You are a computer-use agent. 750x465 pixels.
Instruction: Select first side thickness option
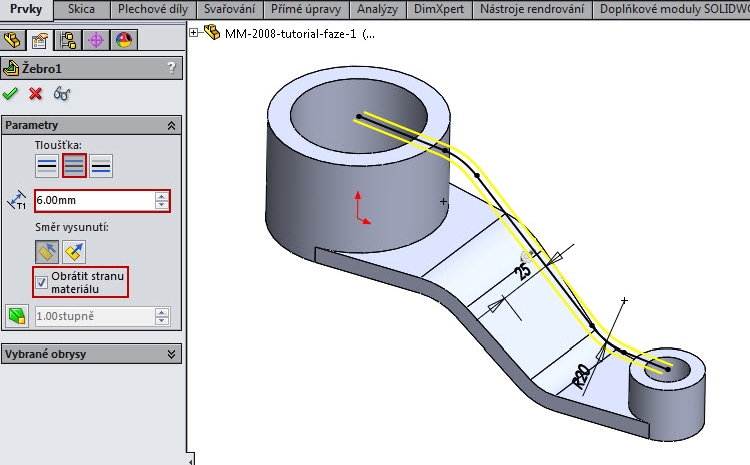(x=47, y=166)
